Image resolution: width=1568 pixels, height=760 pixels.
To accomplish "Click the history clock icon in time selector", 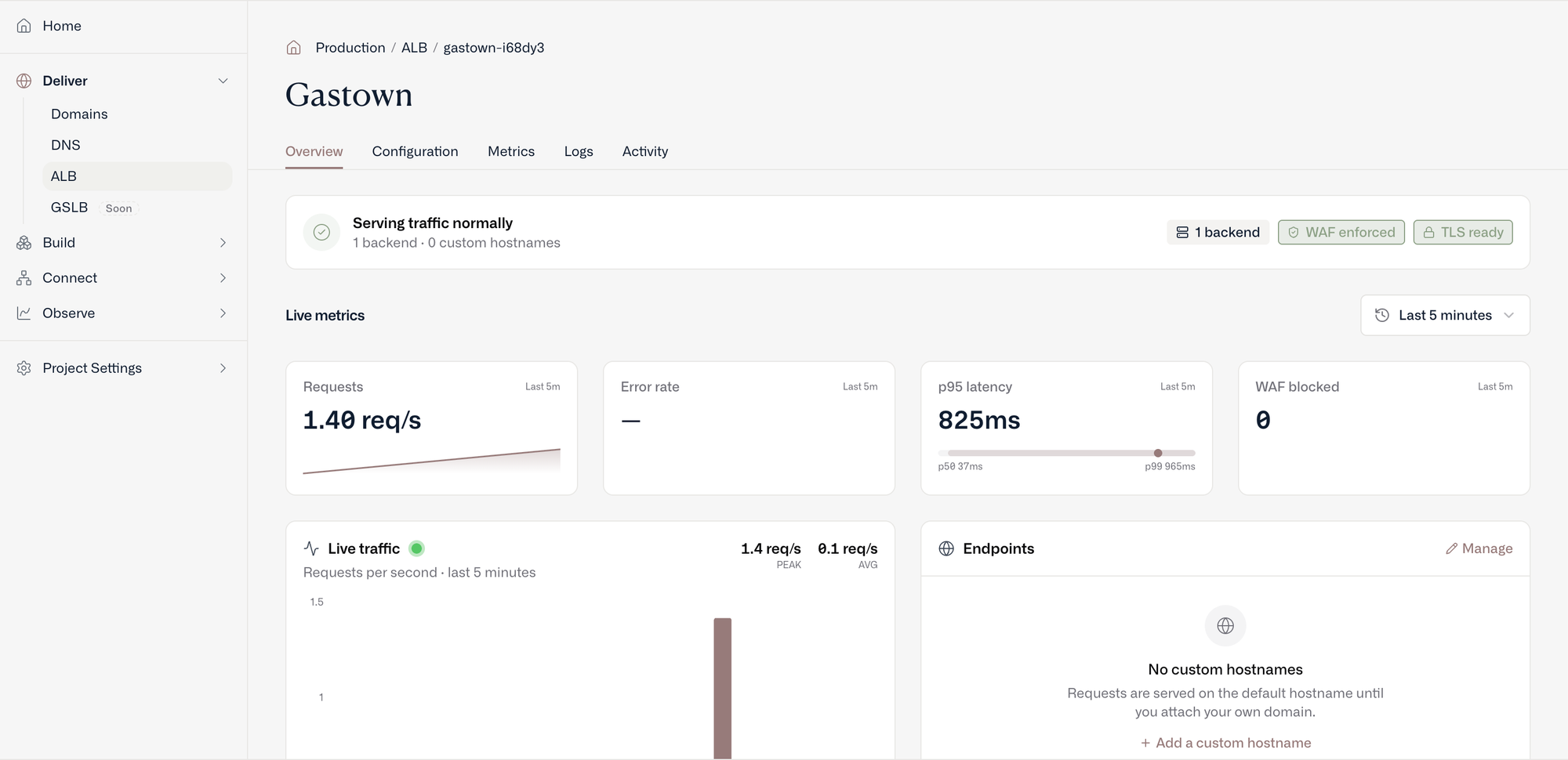I will coord(1382,315).
